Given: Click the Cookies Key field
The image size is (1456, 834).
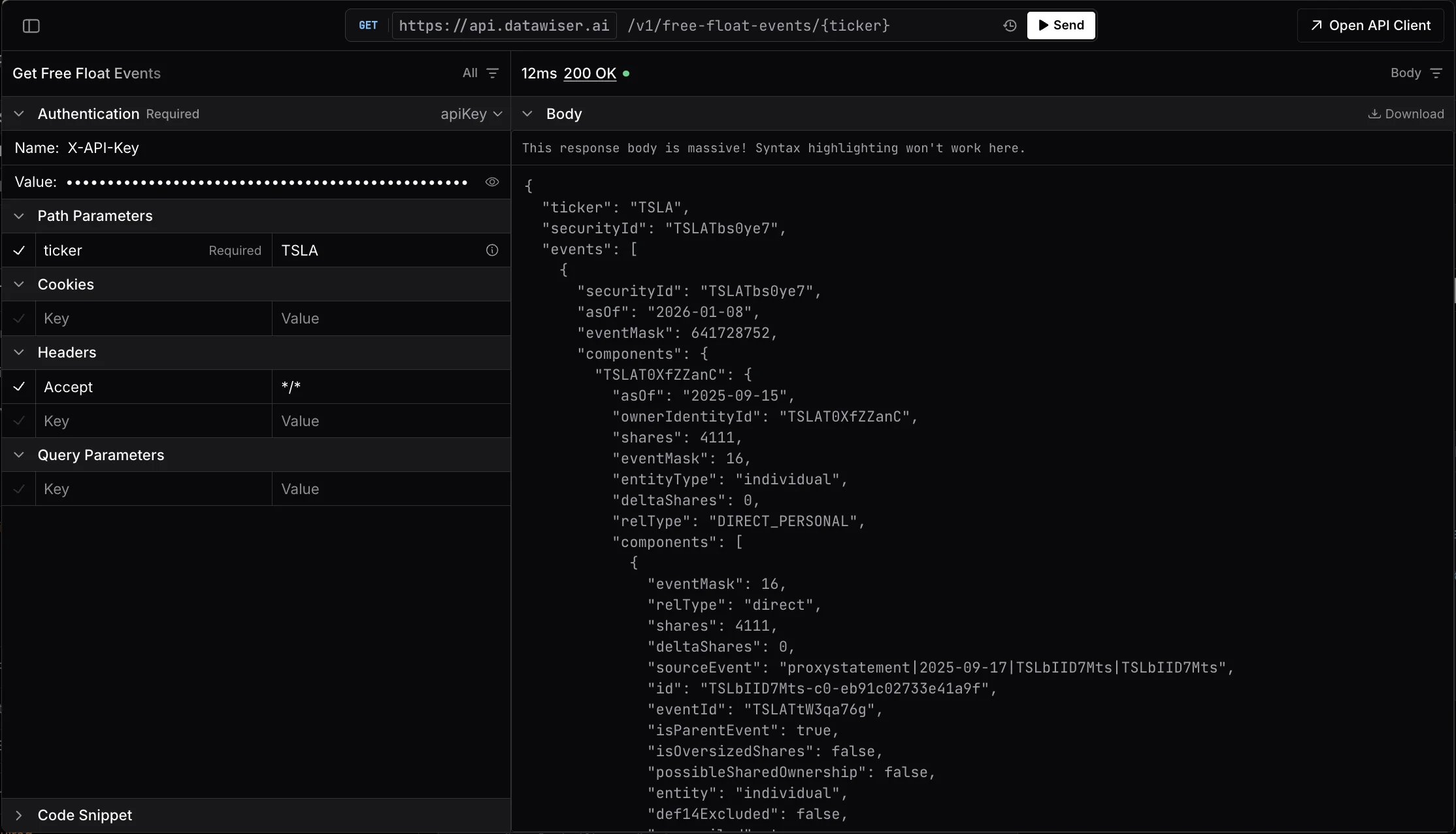Looking at the screenshot, I should tap(154, 319).
